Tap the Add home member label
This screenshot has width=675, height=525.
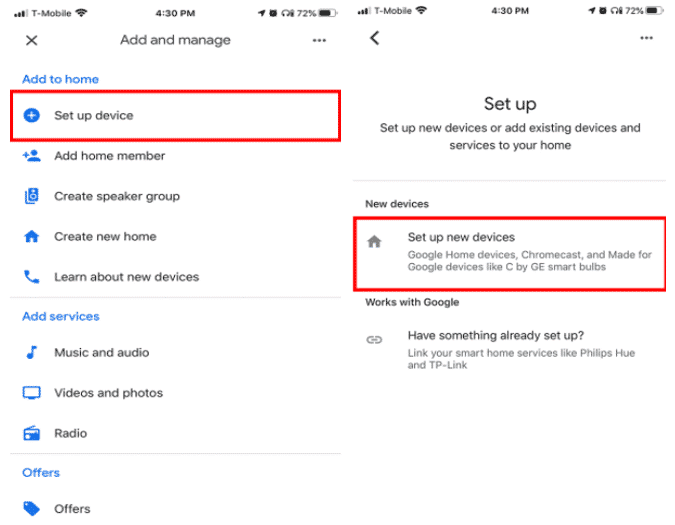[x=109, y=156]
